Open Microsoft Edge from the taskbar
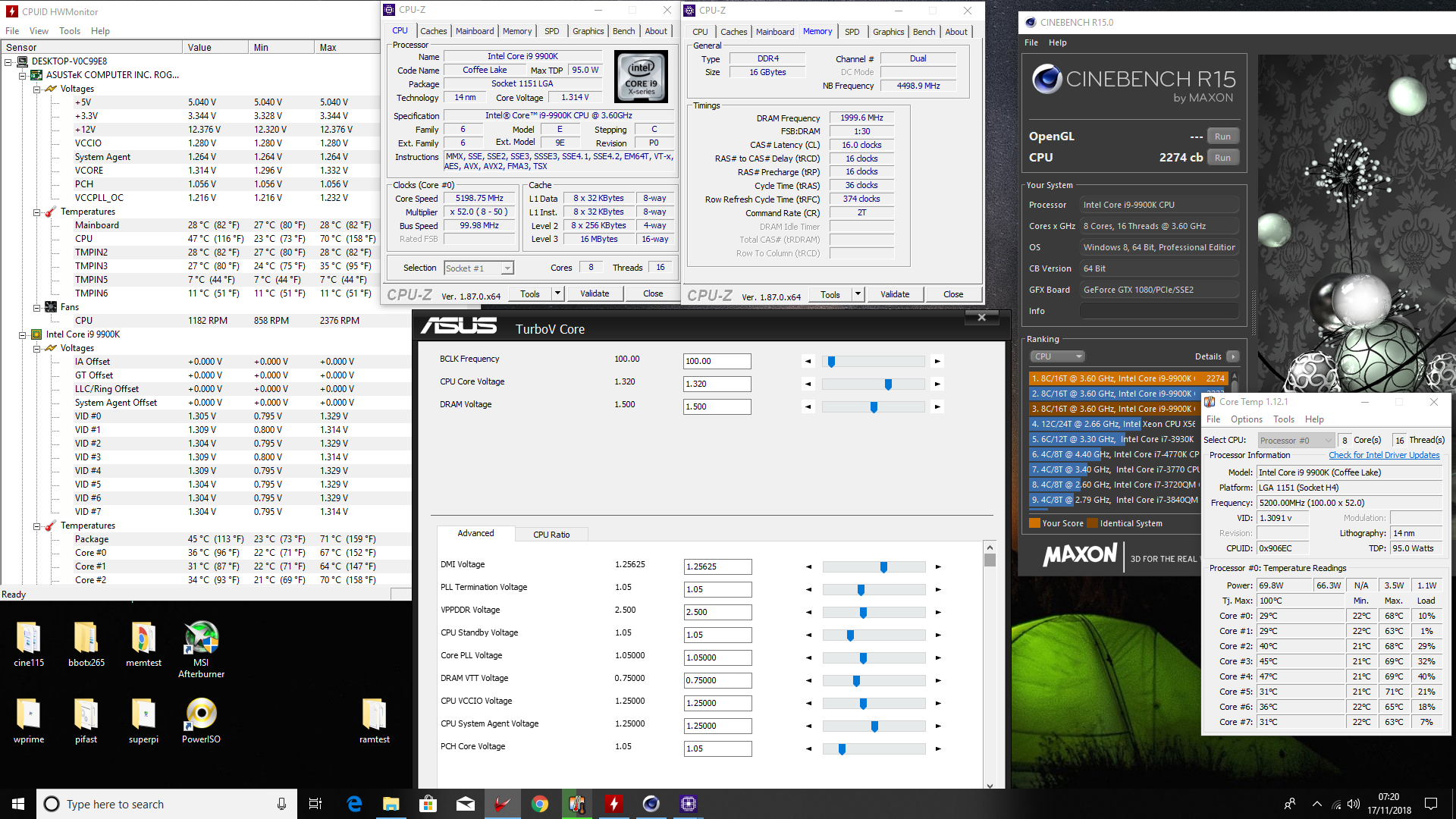The width and height of the screenshot is (1456, 819). click(354, 804)
